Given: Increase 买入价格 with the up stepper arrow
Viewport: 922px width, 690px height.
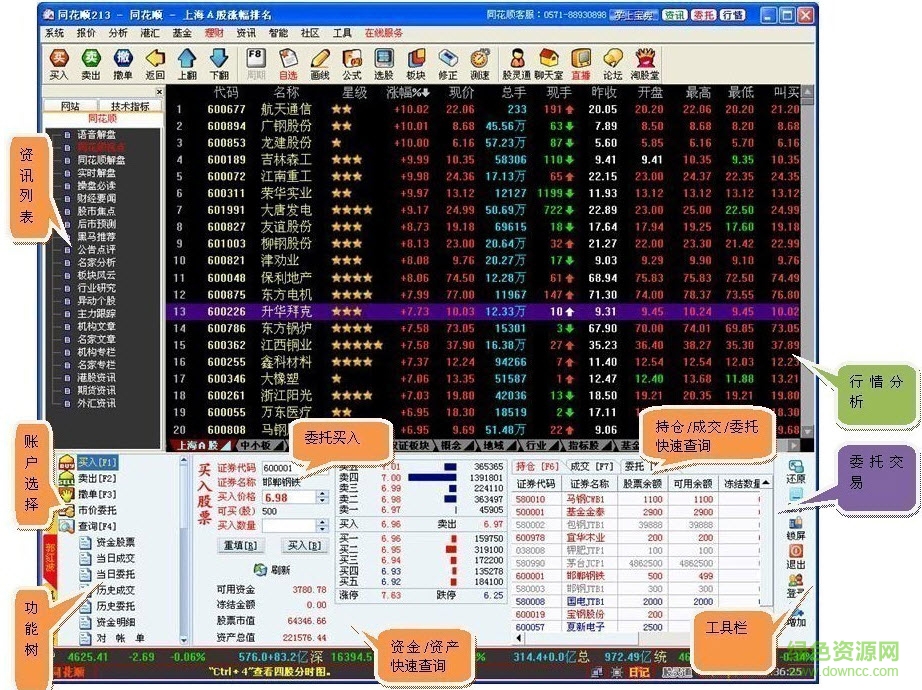Looking at the screenshot, I should 322,493.
